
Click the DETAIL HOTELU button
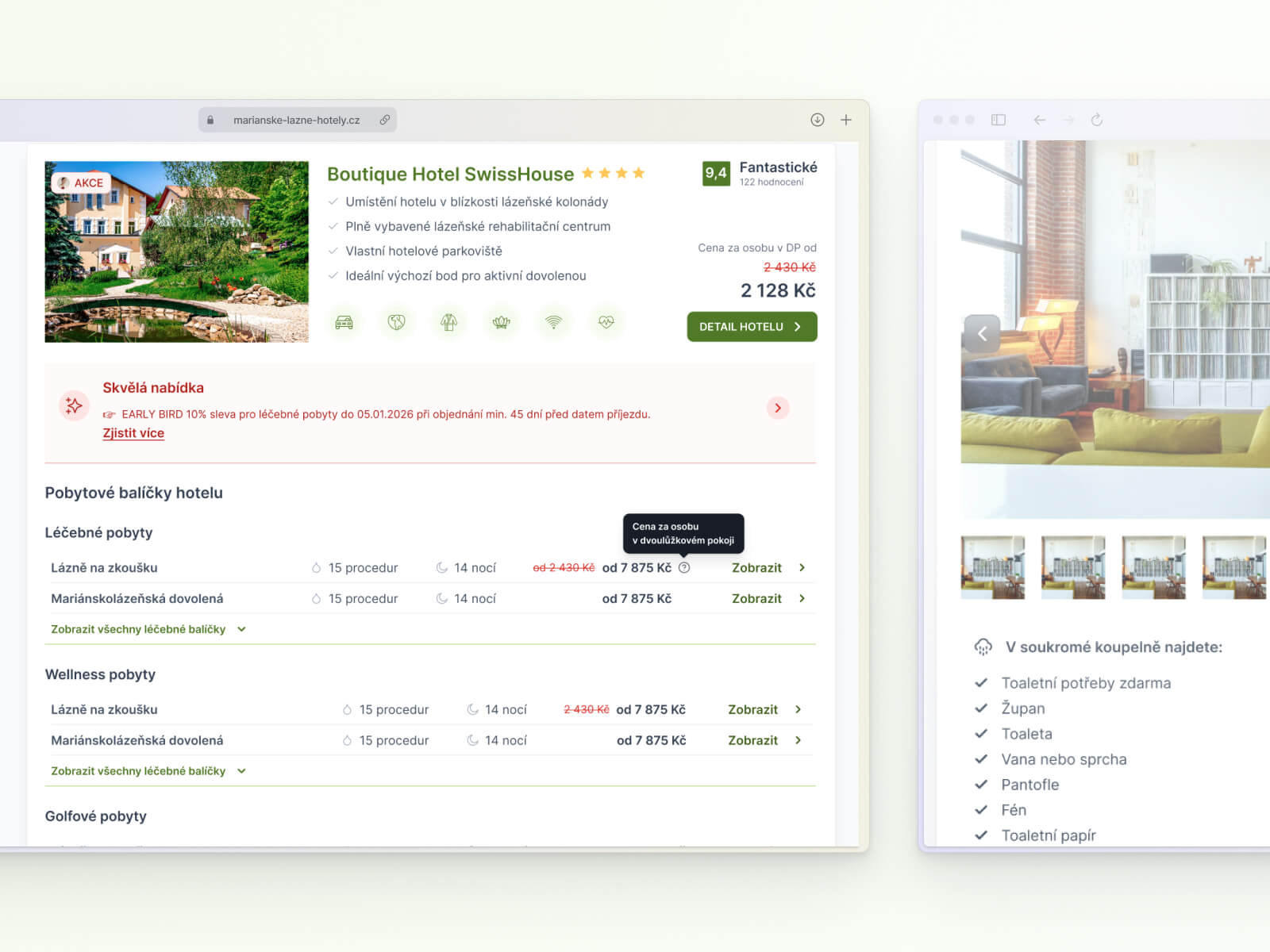752,327
